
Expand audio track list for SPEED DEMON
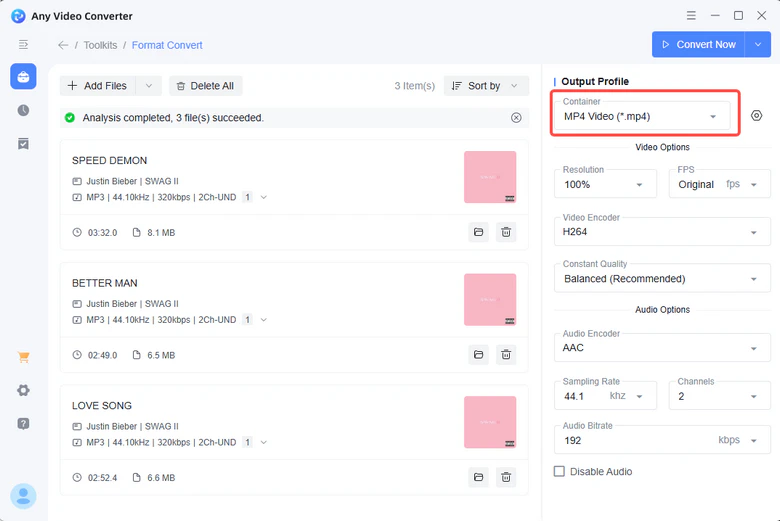point(264,197)
